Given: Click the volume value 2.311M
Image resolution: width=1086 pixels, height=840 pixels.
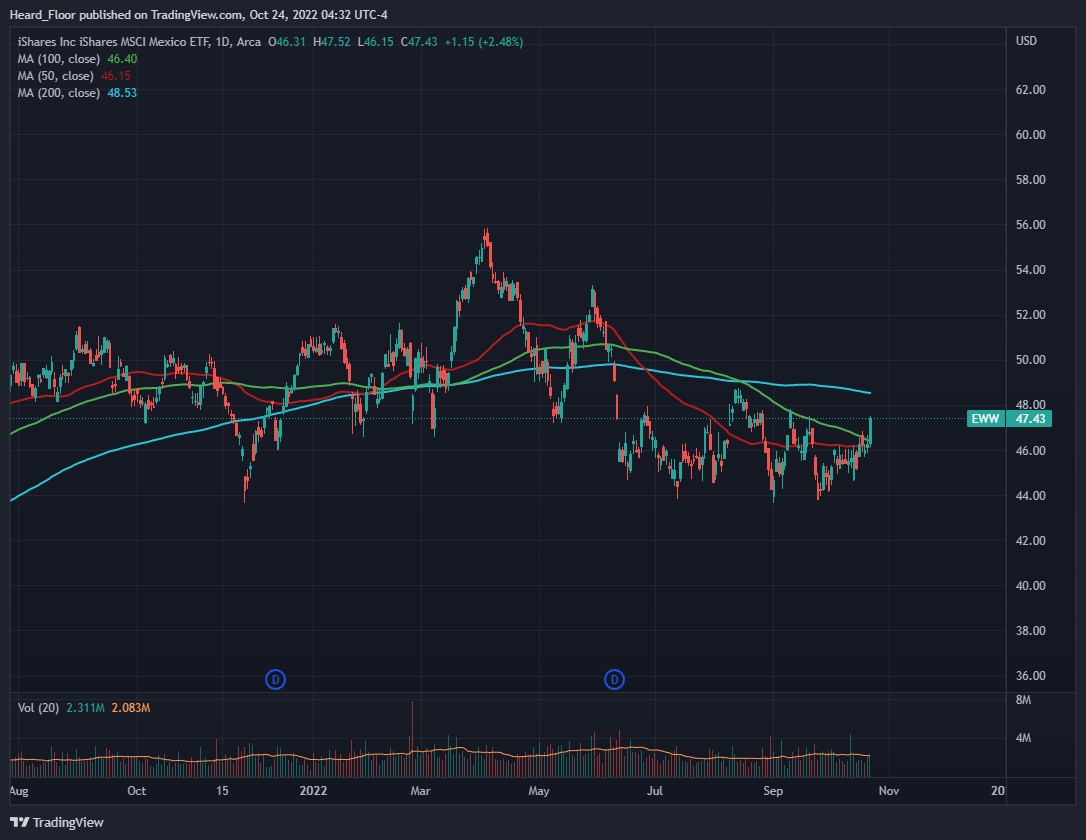Looking at the screenshot, I should [85, 708].
